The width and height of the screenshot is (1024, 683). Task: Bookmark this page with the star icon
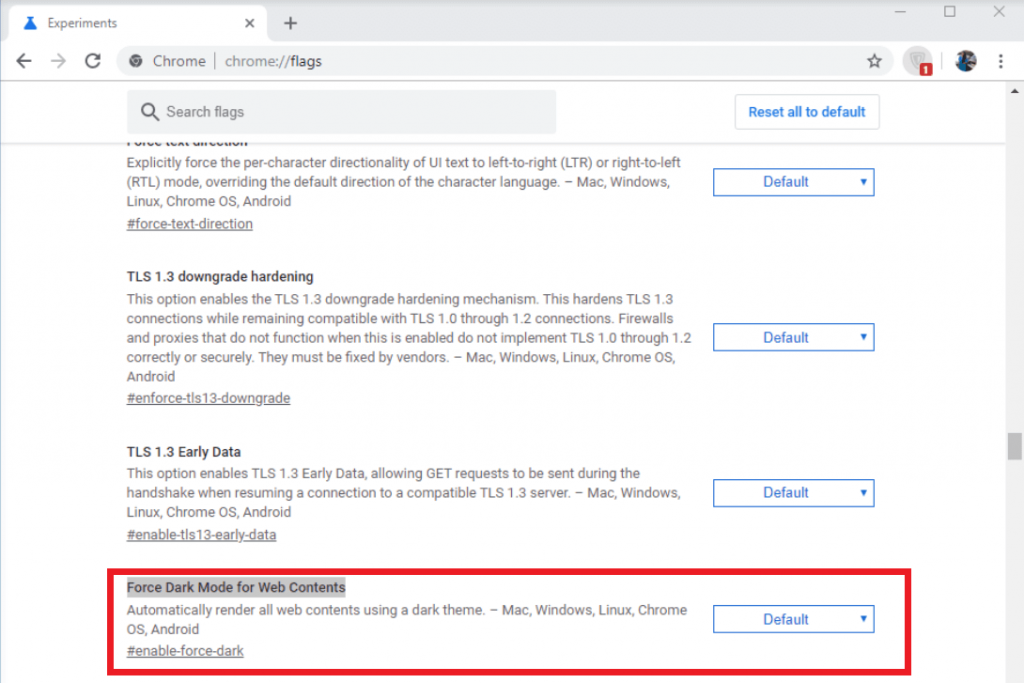pos(874,61)
